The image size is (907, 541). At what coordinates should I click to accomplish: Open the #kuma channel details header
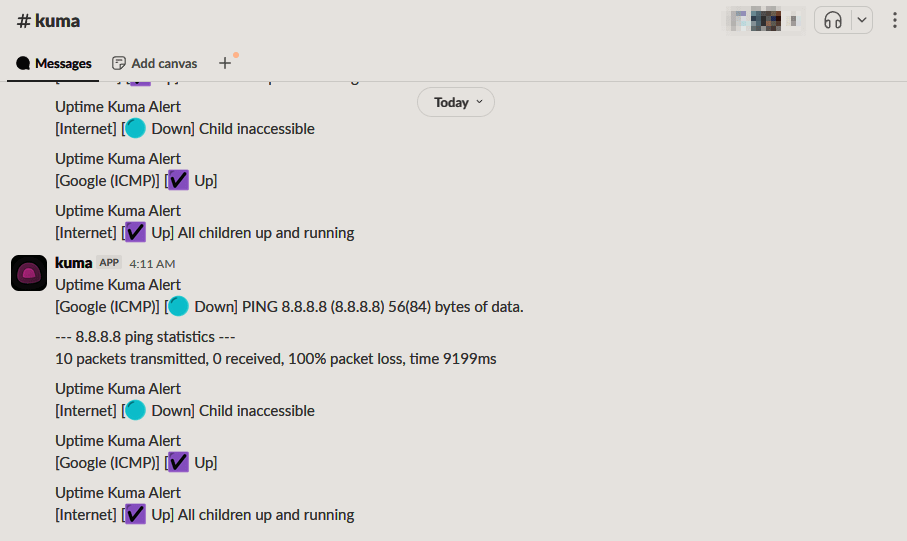49,21
